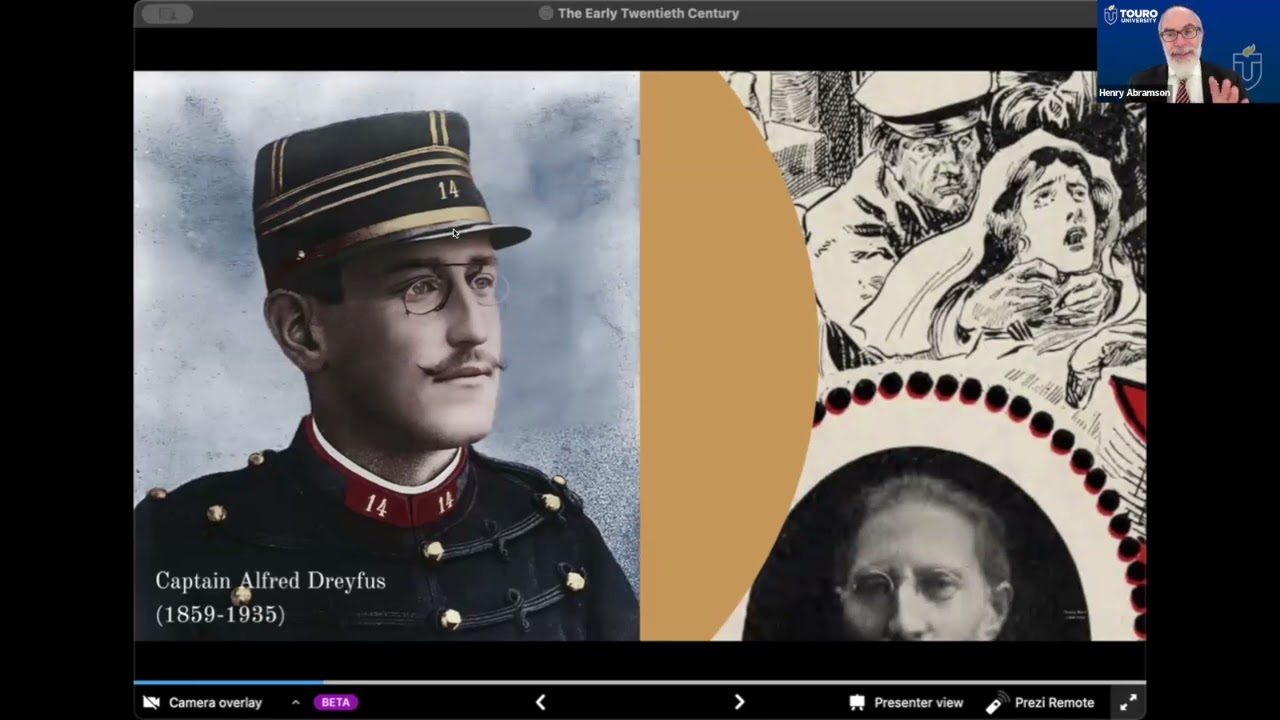Click the "(1859-1935)" date text

pyautogui.click(x=220, y=614)
